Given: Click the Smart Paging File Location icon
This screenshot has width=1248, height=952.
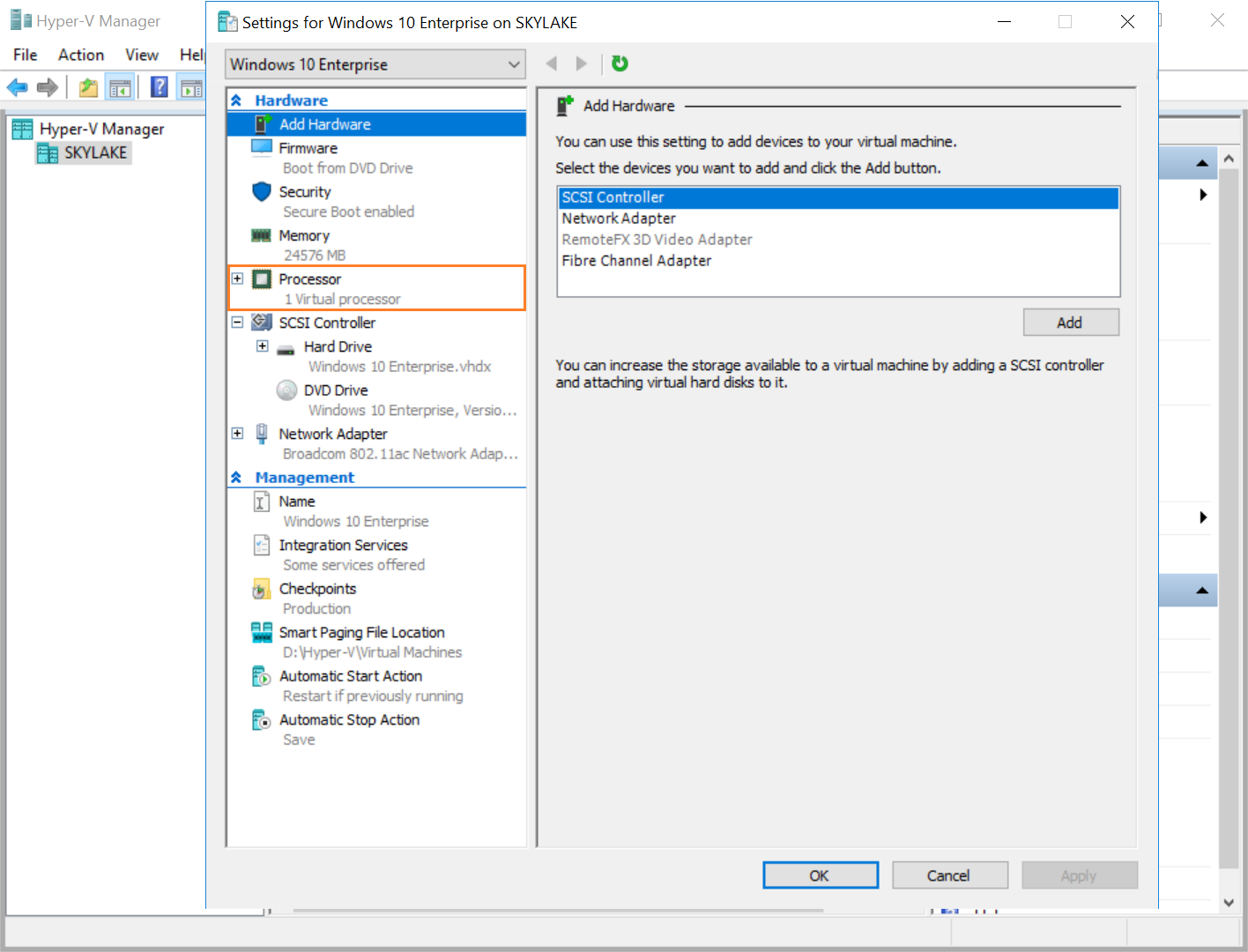Looking at the screenshot, I should pos(262,632).
